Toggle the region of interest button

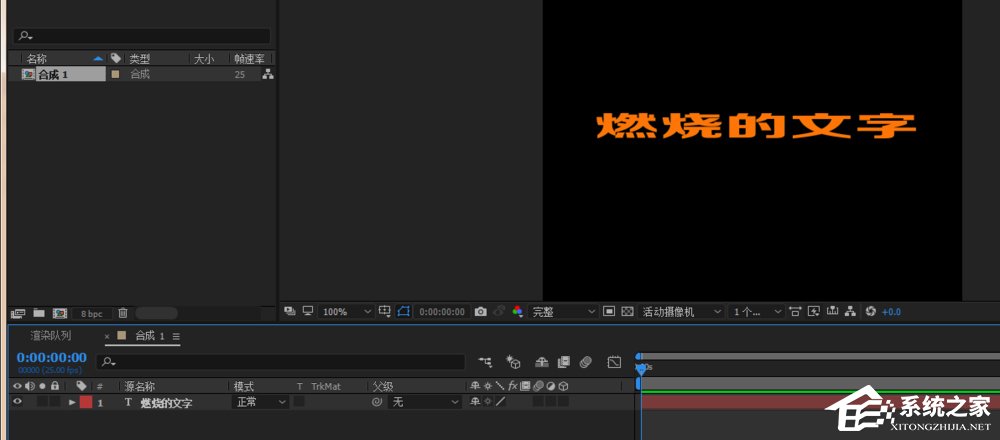(x=404, y=312)
